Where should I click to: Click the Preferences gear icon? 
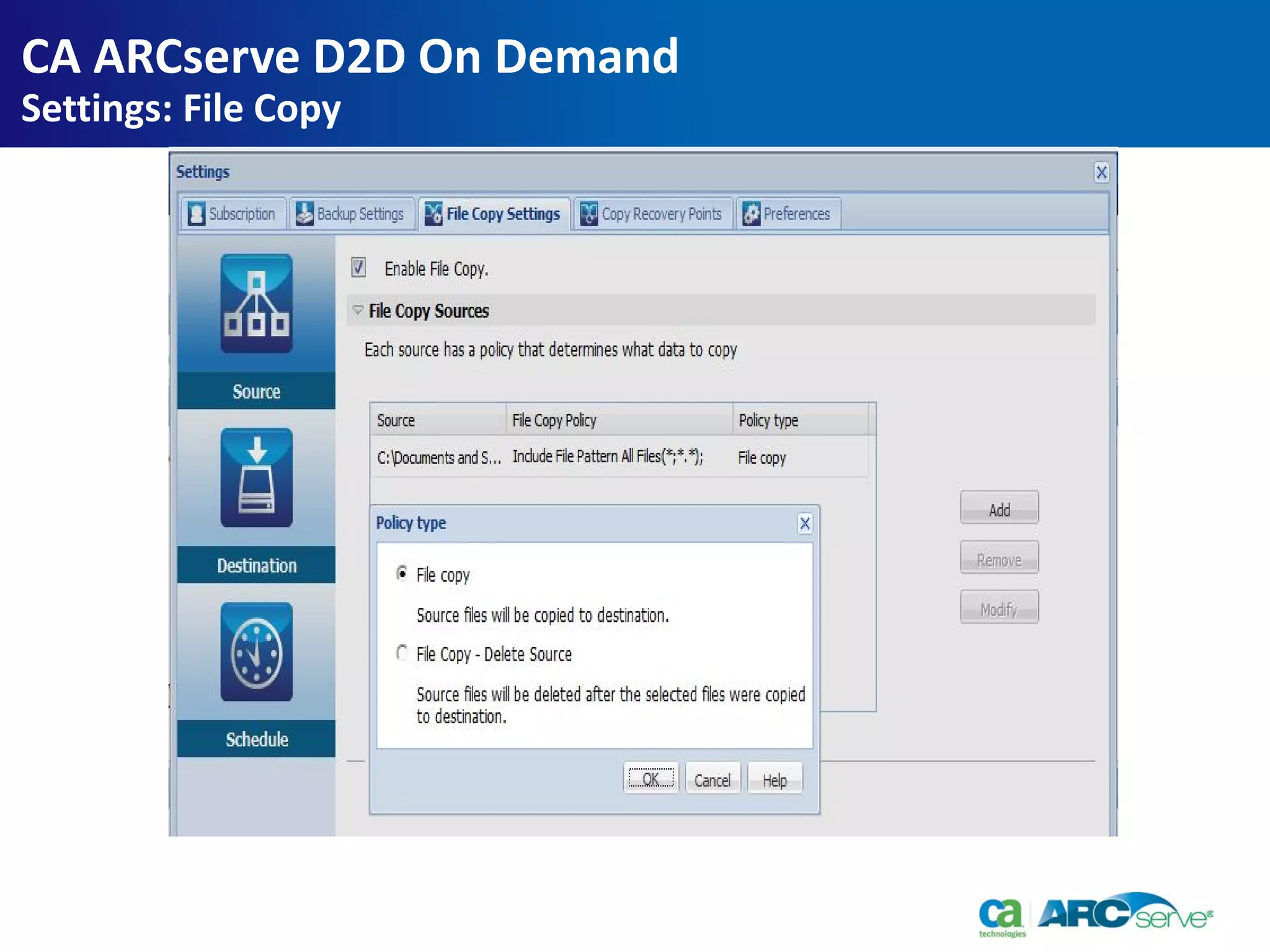click(x=751, y=214)
